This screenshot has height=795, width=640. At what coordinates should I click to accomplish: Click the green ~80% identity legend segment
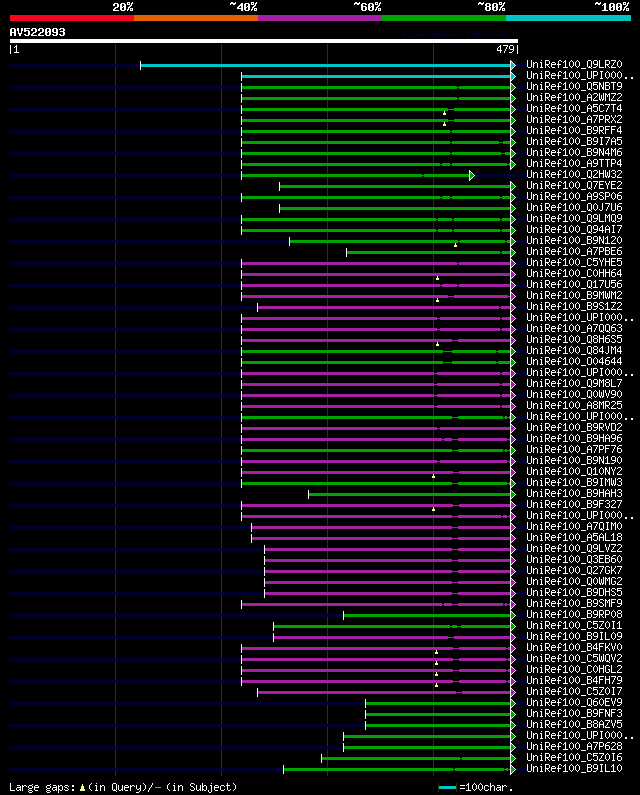pyautogui.click(x=444, y=18)
